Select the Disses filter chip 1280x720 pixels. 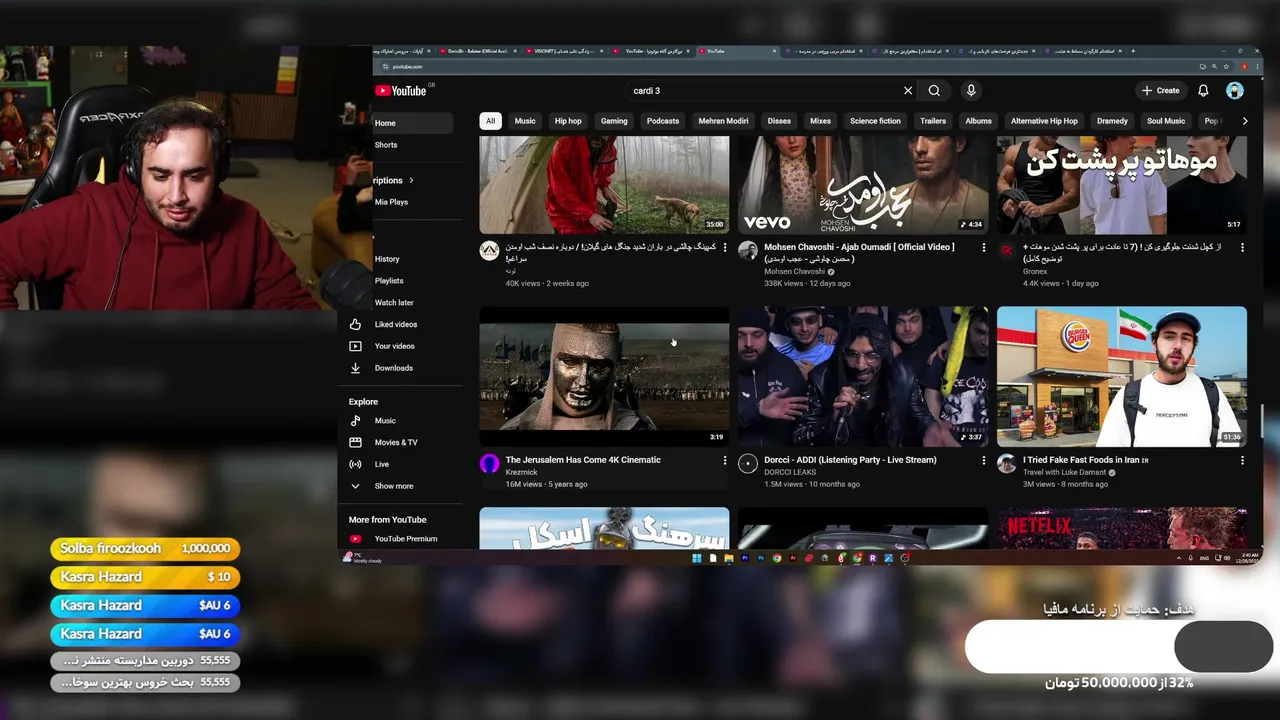pos(779,121)
